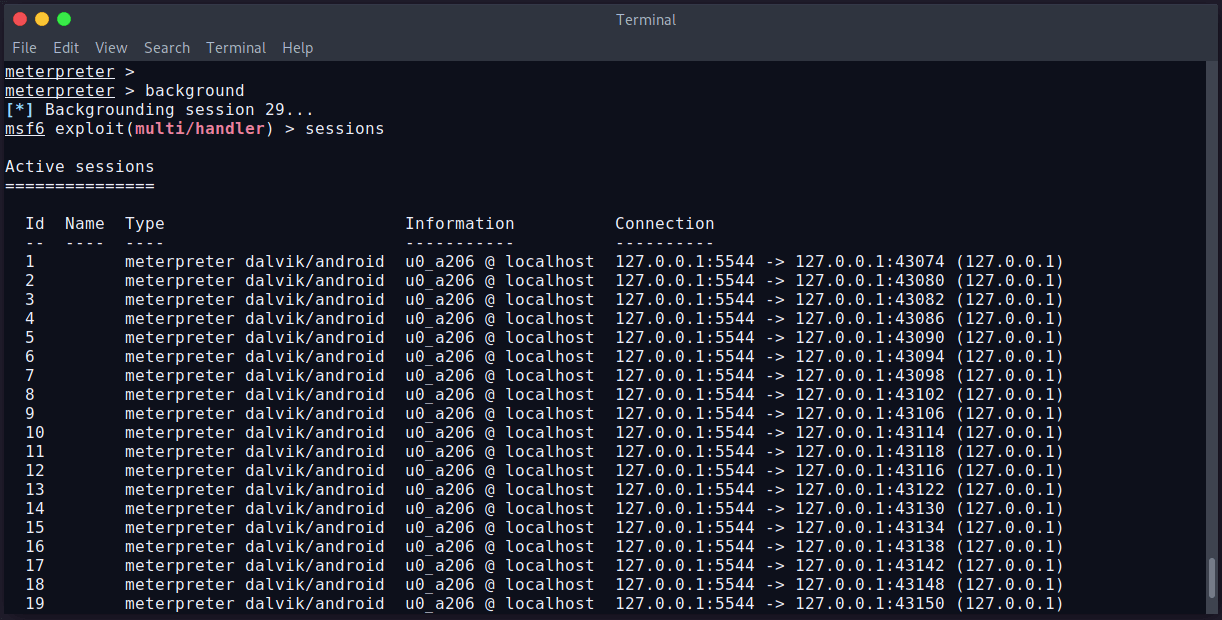Click the "Name" column header
The height and width of the screenshot is (620, 1222).
(85, 224)
